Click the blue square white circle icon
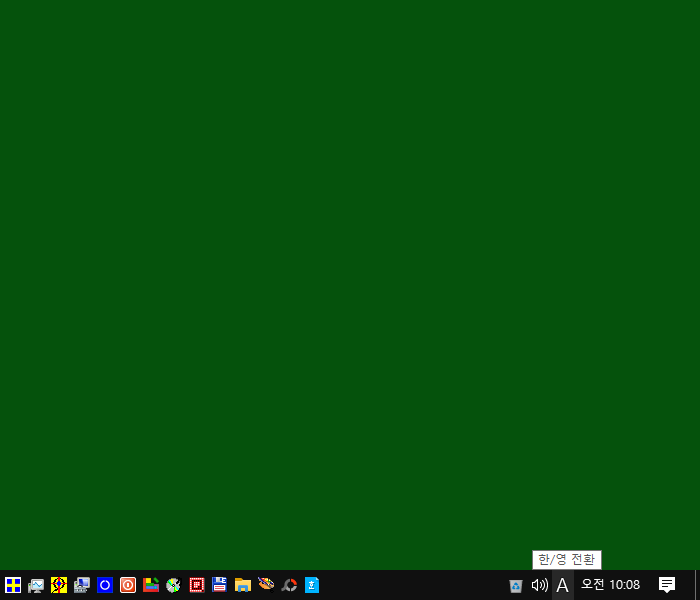The image size is (700, 600). [105, 585]
